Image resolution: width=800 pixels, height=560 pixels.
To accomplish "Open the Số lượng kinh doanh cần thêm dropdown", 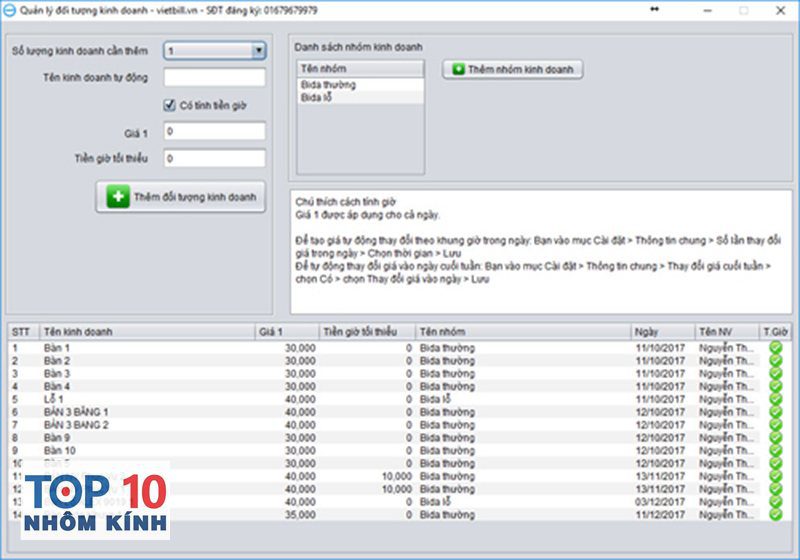I will (x=258, y=51).
